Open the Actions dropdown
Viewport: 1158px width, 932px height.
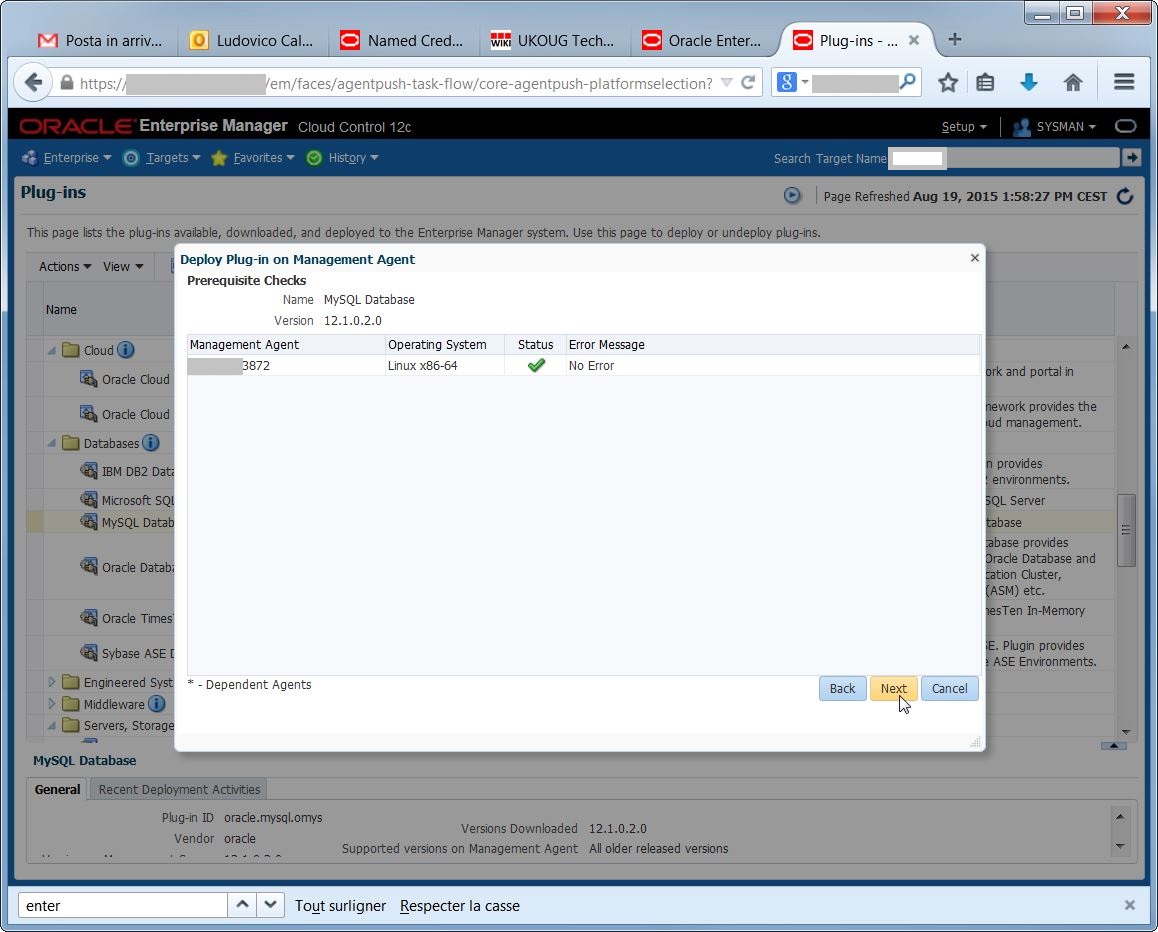pyautogui.click(x=65, y=267)
